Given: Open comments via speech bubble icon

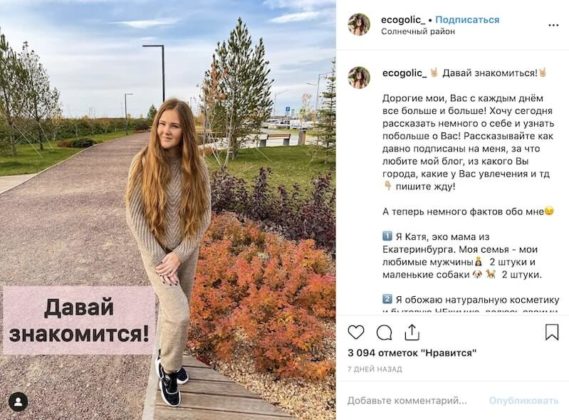Looking at the screenshot, I should (x=384, y=332).
